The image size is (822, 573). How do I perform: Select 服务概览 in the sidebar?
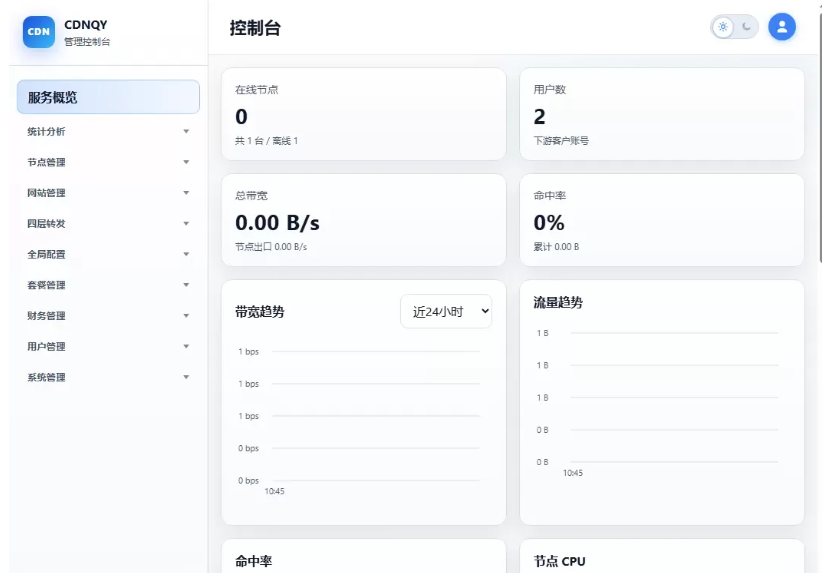point(109,97)
